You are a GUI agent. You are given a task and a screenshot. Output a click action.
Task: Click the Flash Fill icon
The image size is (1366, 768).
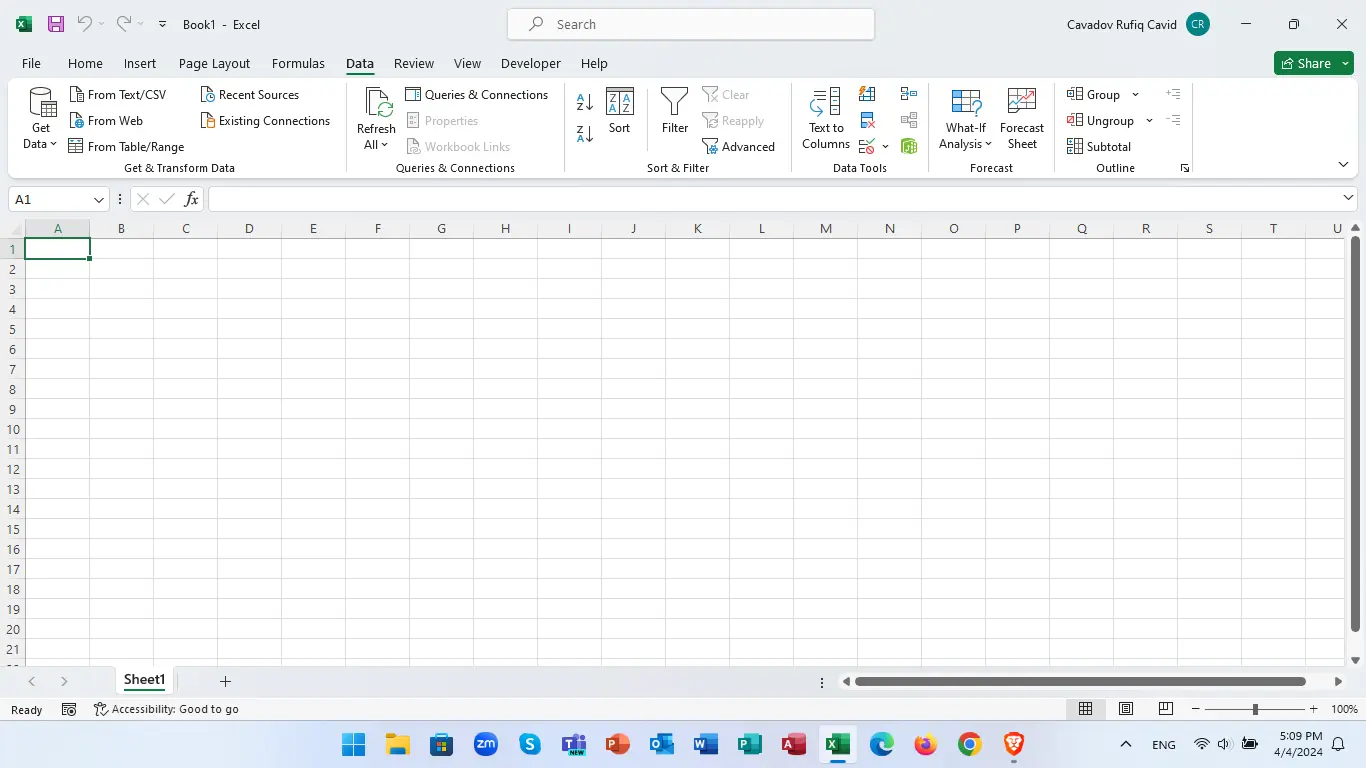click(867, 94)
